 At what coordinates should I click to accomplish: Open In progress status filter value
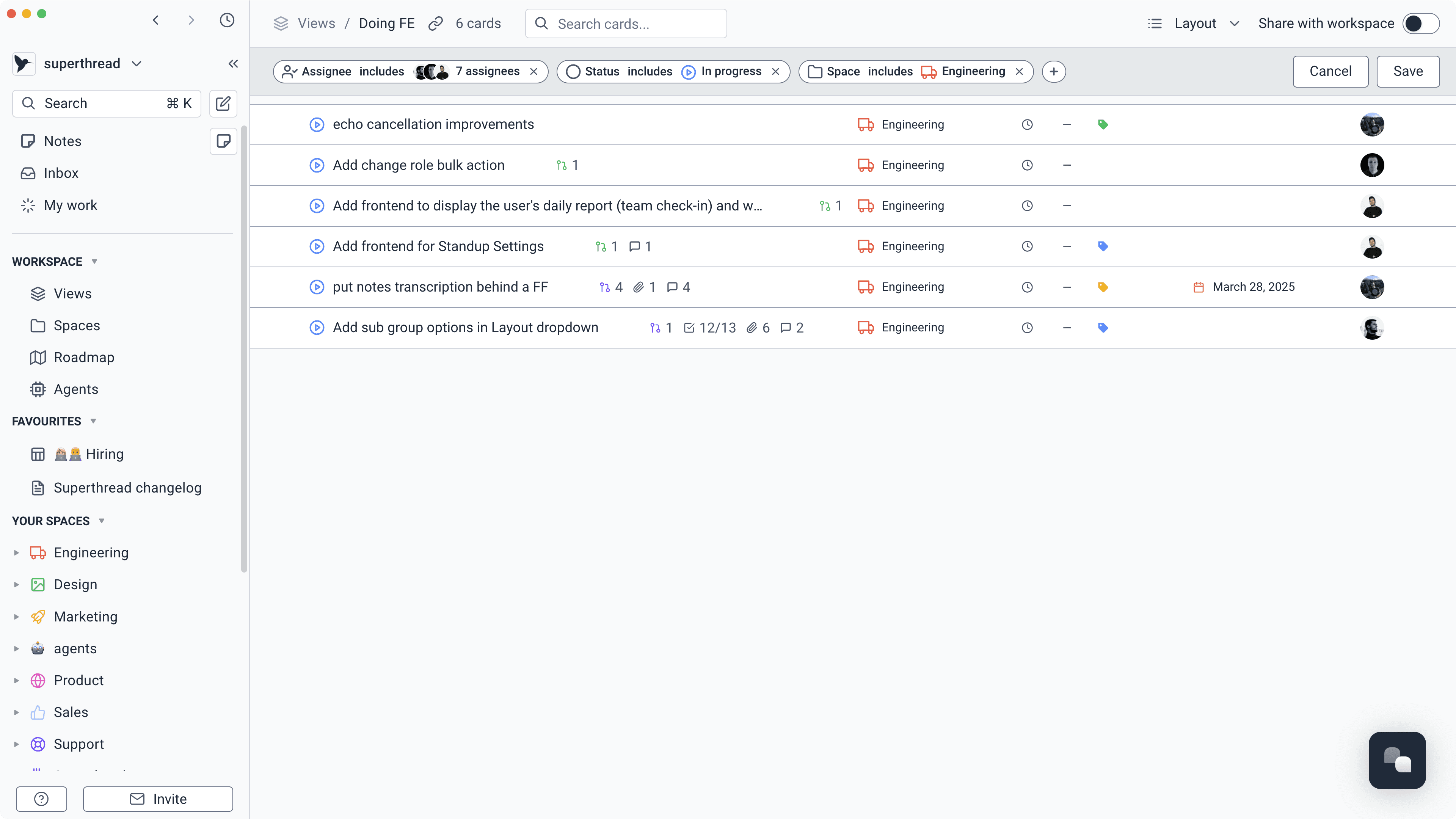(721, 72)
